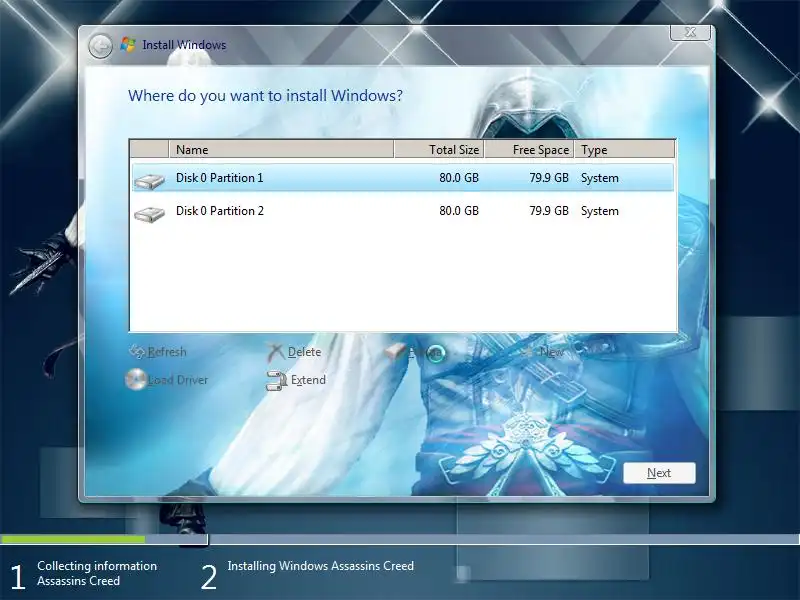Image resolution: width=800 pixels, height=600 pixels.
Task: Click the New partition star icon
Action: 527,352
